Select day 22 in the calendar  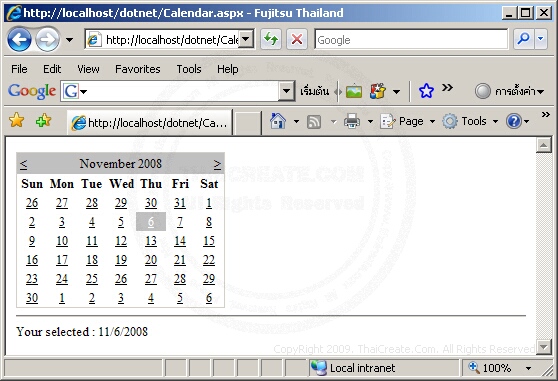pyautogui.click(x=209, y=260)
